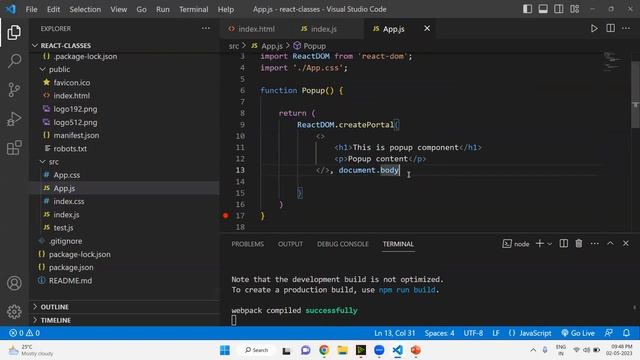The height and width of the screenshot is (360, 640).
Task: Open test.js in the explorer
Action: pyautogui.click(x=63, y=228)
